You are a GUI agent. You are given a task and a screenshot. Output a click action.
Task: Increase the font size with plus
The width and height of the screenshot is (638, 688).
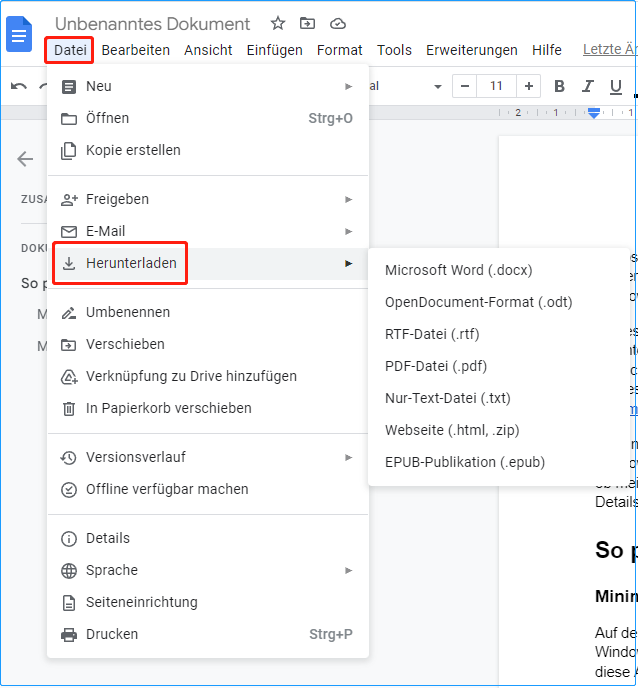[529, 86]
